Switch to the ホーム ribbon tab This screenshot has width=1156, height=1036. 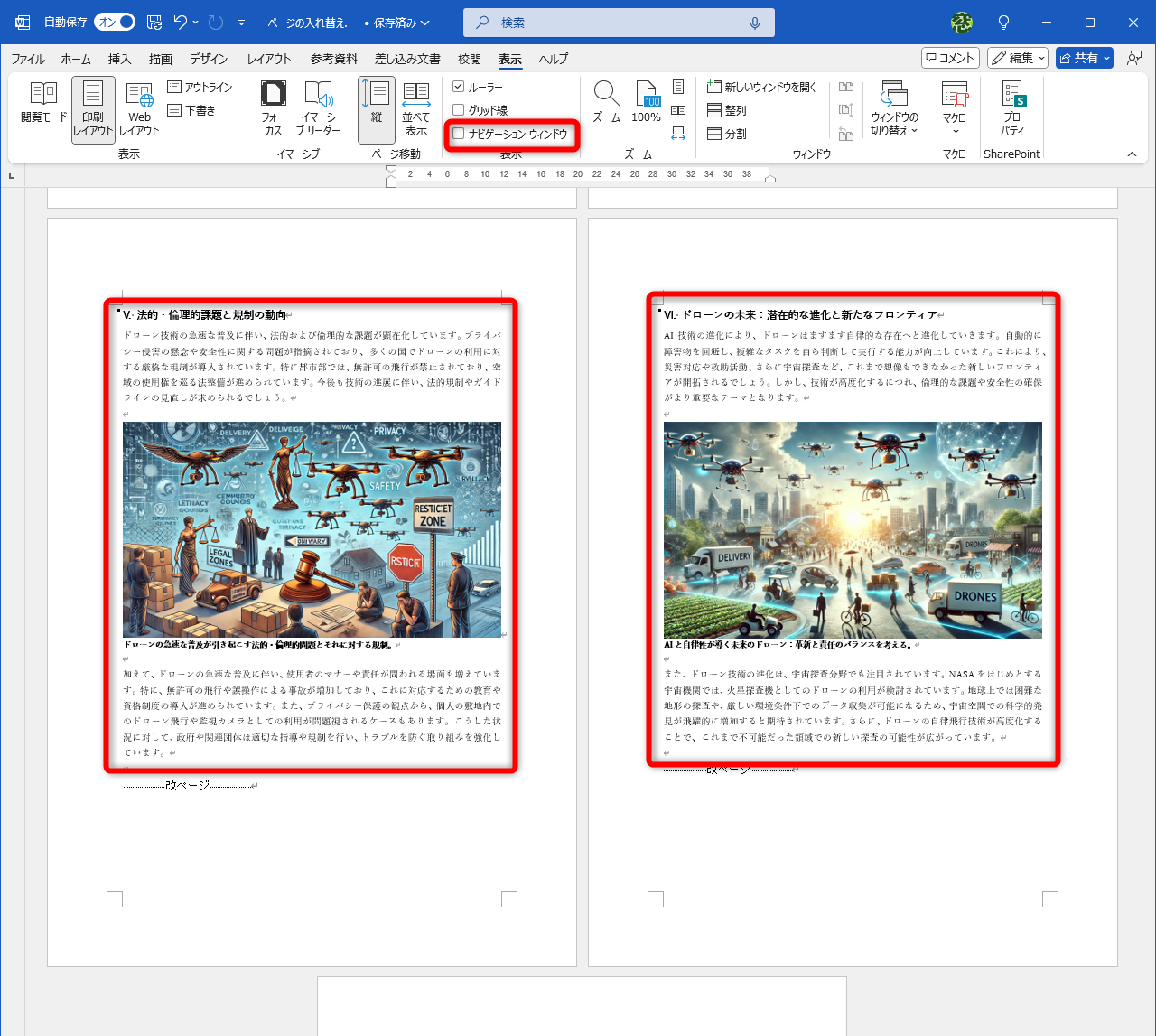click(76, 59)
